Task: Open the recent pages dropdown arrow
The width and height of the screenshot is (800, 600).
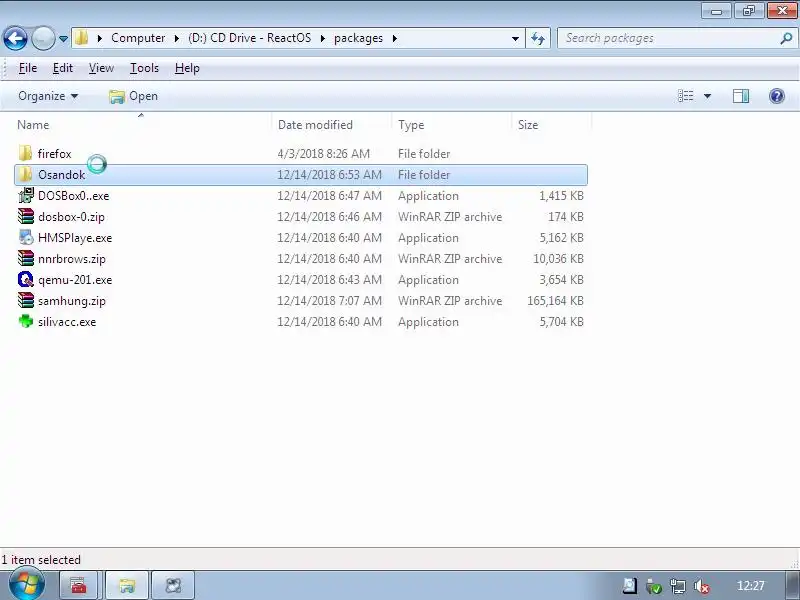Action: coord(63,39)
